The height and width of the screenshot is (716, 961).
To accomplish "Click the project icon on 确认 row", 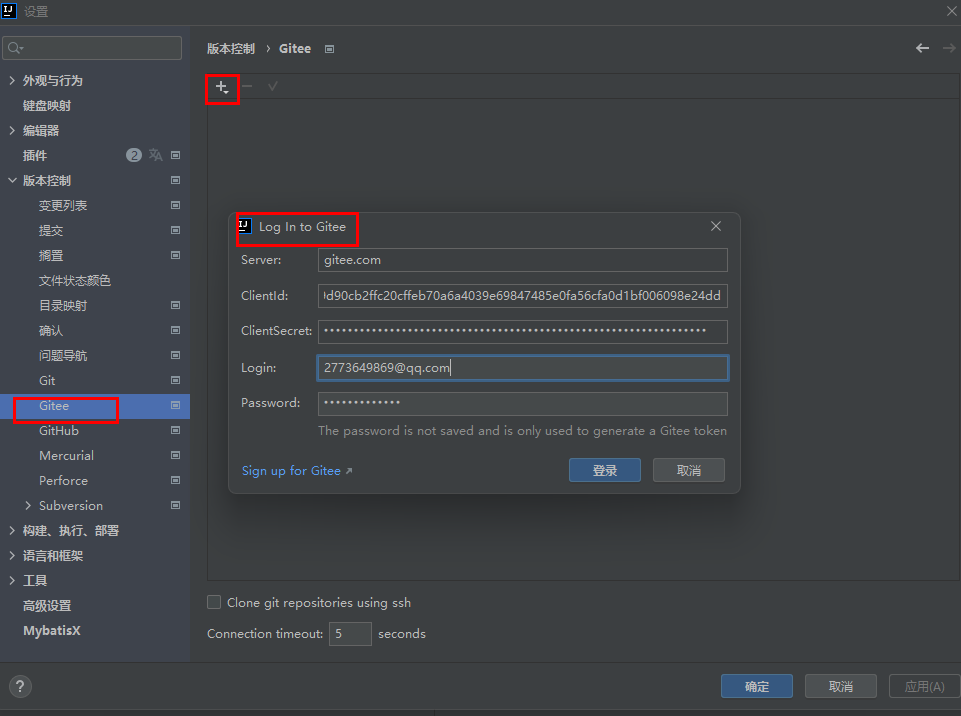I will 175,330.
